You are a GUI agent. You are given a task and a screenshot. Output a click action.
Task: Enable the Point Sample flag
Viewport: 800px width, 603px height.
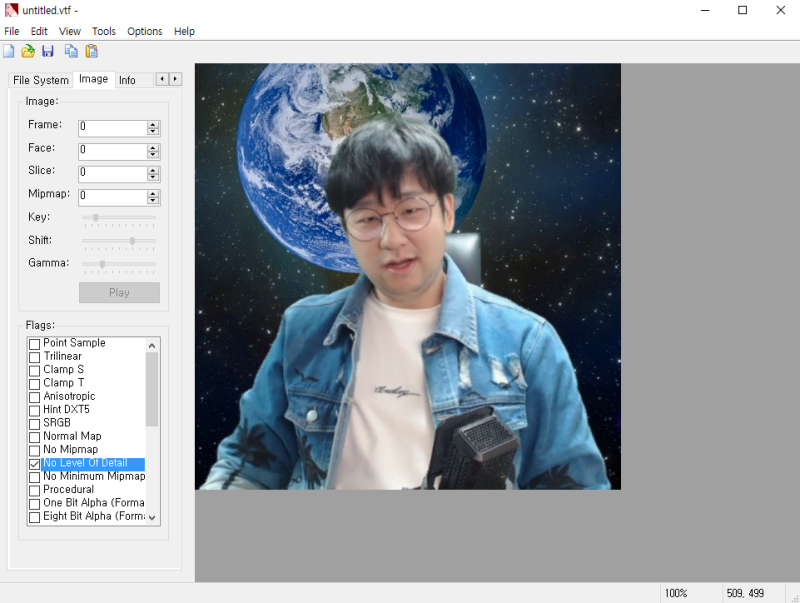click(34, 344)
